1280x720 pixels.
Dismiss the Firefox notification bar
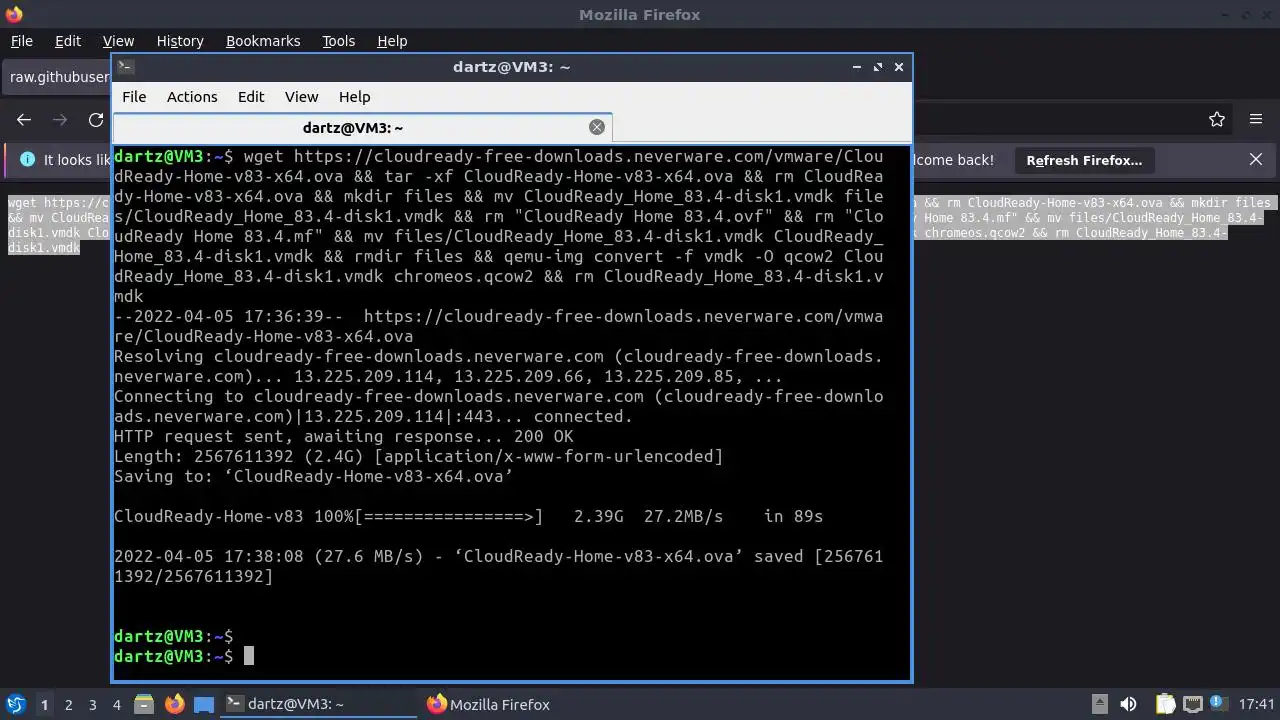coord(1256,160)
